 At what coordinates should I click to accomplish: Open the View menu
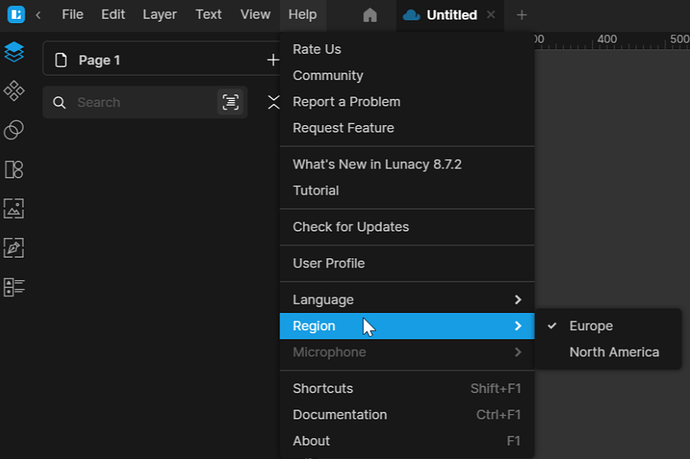pyautogui.click(x=255, y=15)
